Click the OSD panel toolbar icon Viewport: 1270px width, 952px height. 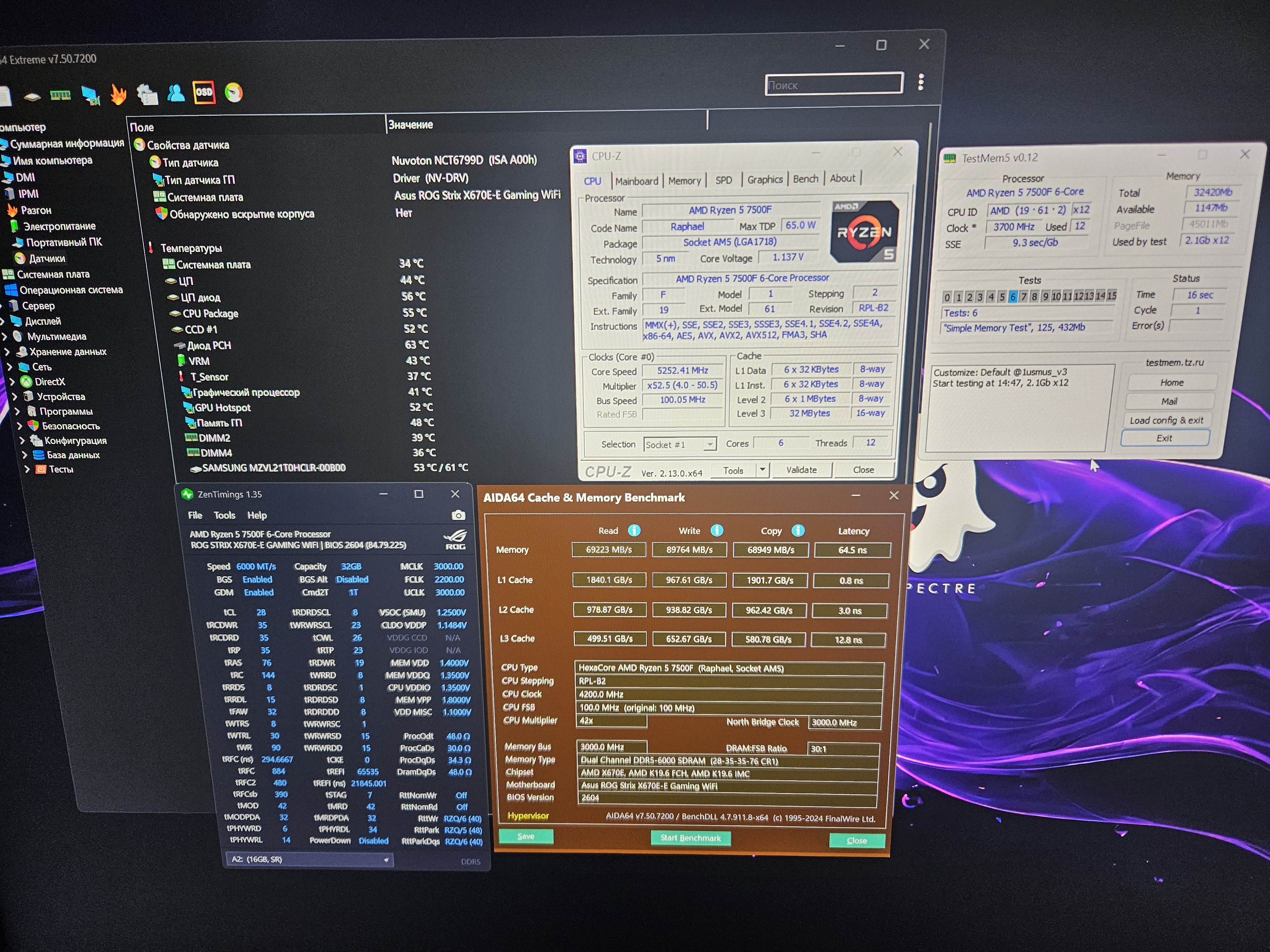pos(204,92)
